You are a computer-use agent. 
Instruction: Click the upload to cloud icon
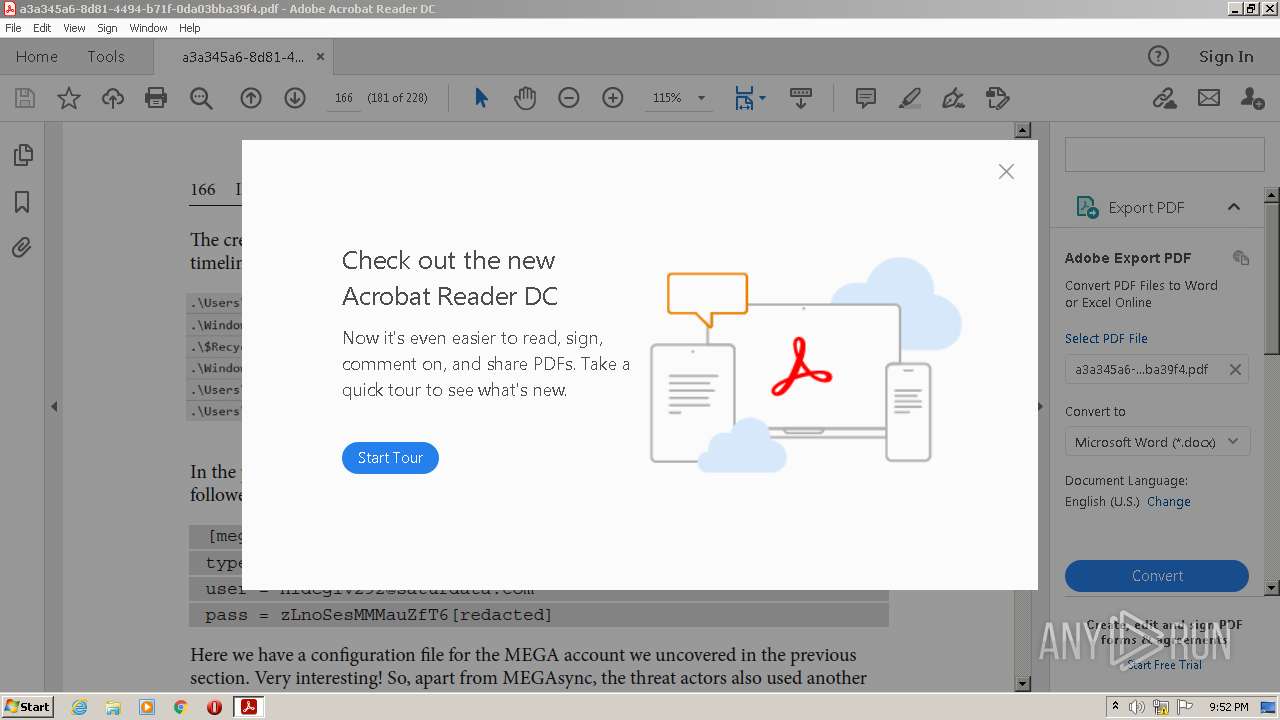(113, 98)
